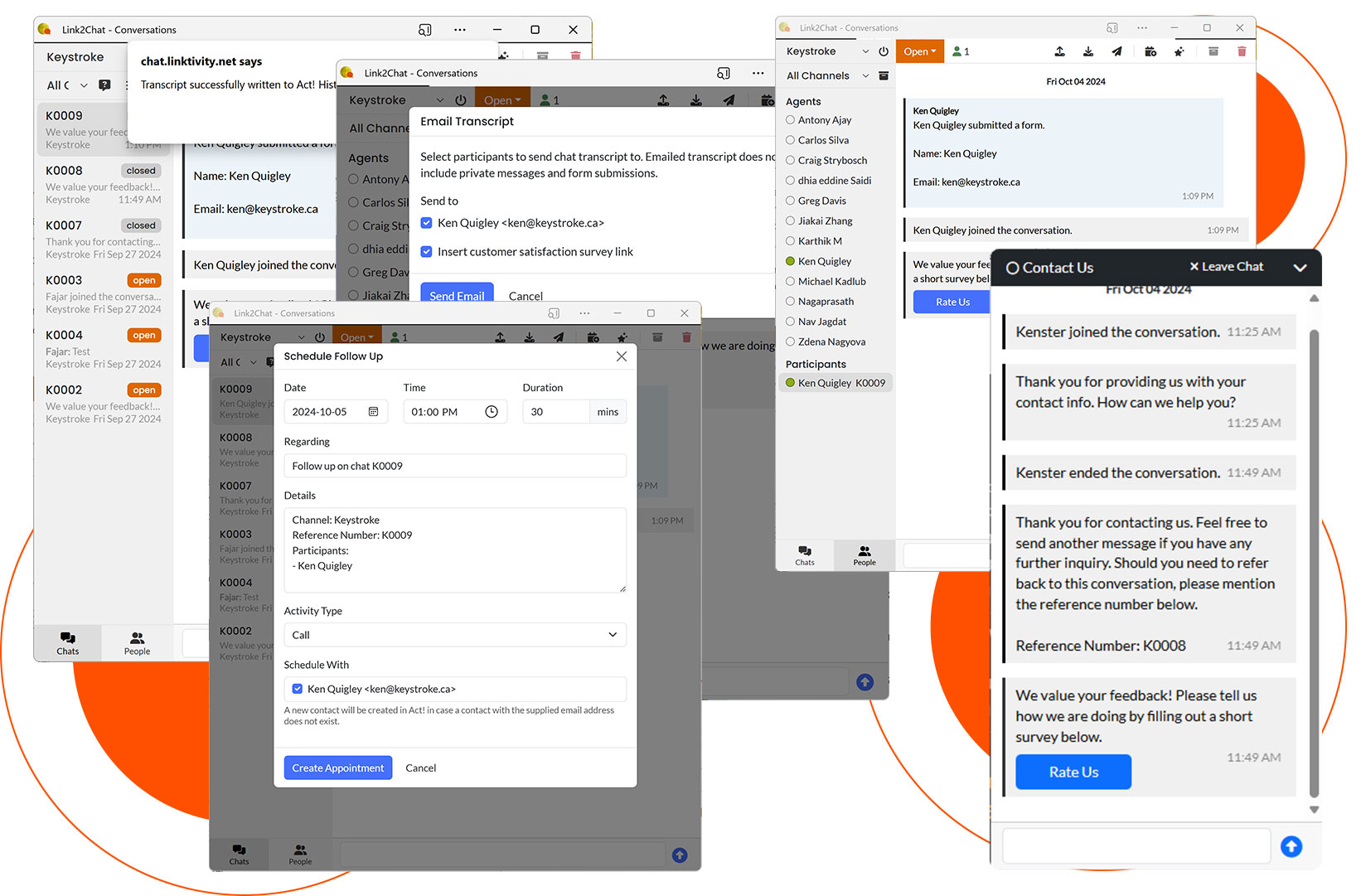Expand the All C channel dropdown in top-left window
This screenshot has height=896, width=1366.
[83, 85]
